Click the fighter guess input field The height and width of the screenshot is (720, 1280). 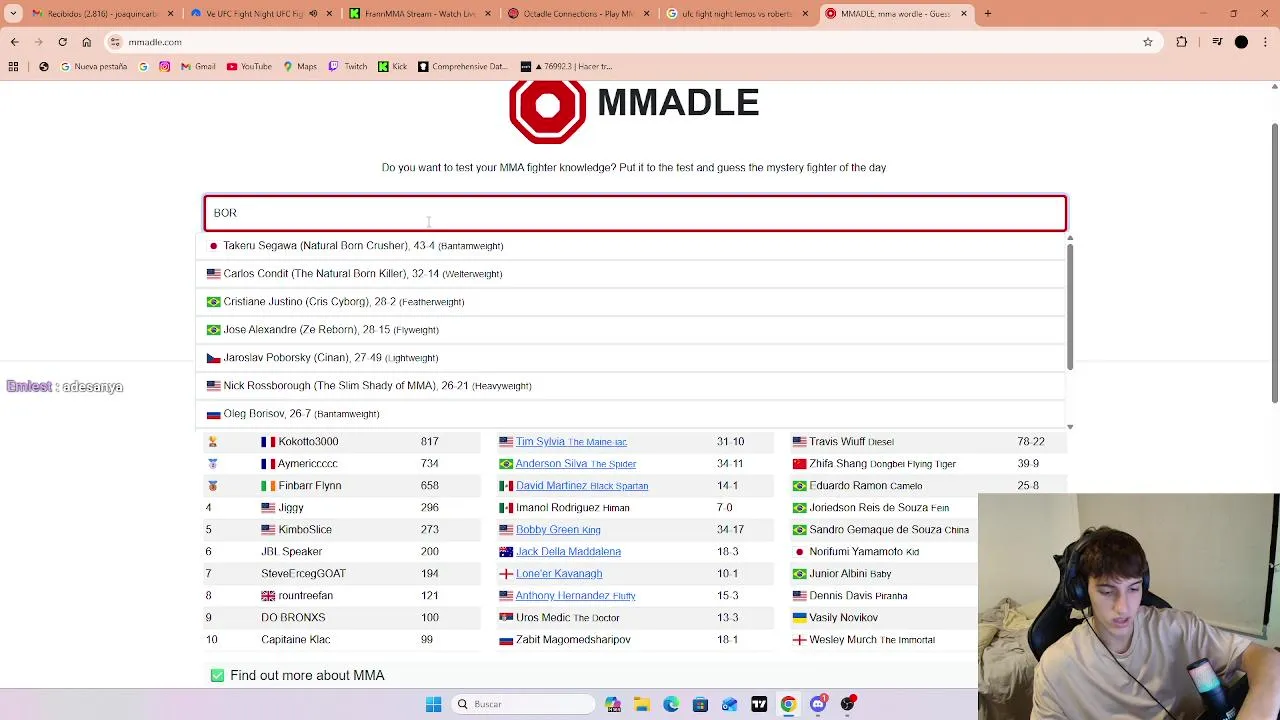click(x=635, y=213)
